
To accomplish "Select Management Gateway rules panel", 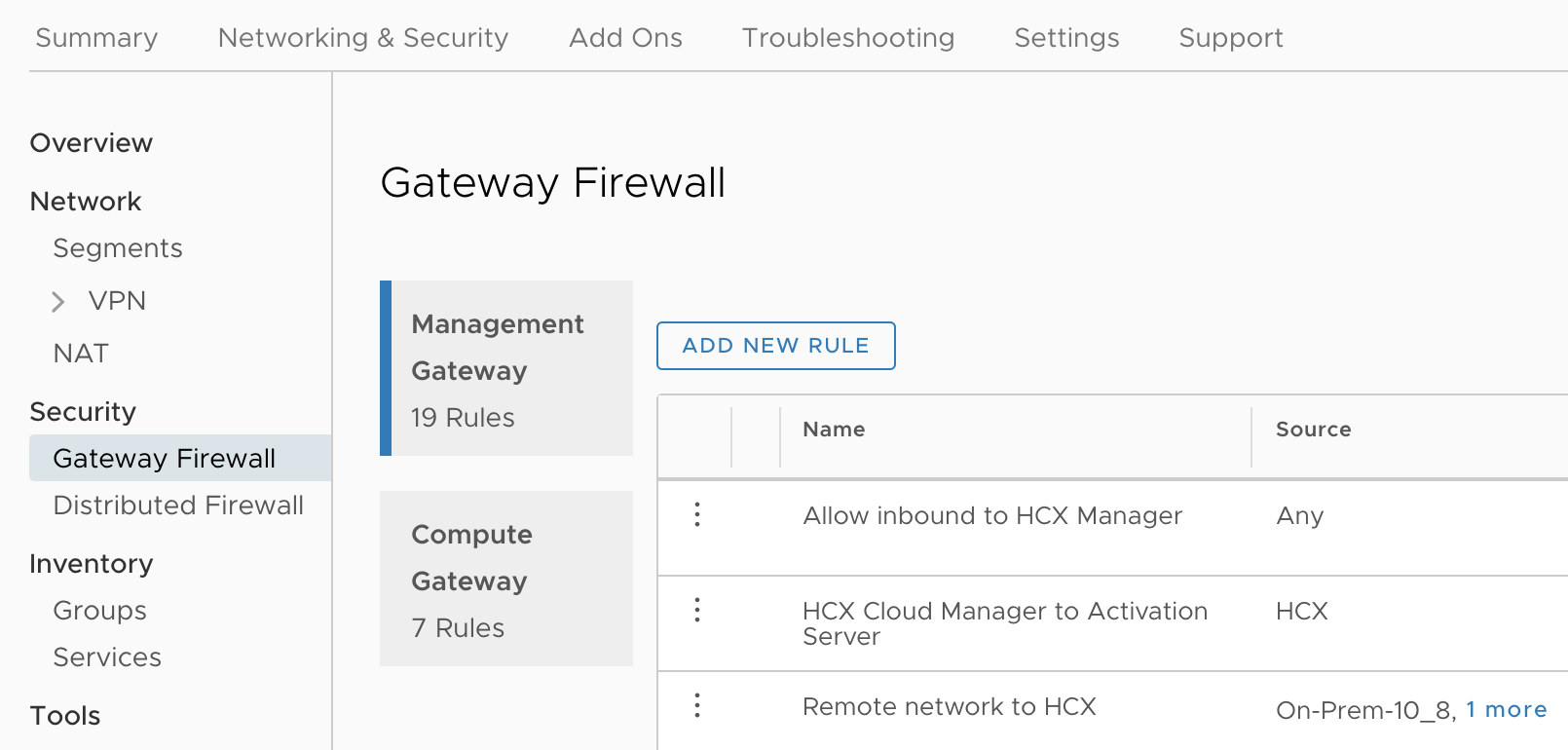I will coord(506,369).
